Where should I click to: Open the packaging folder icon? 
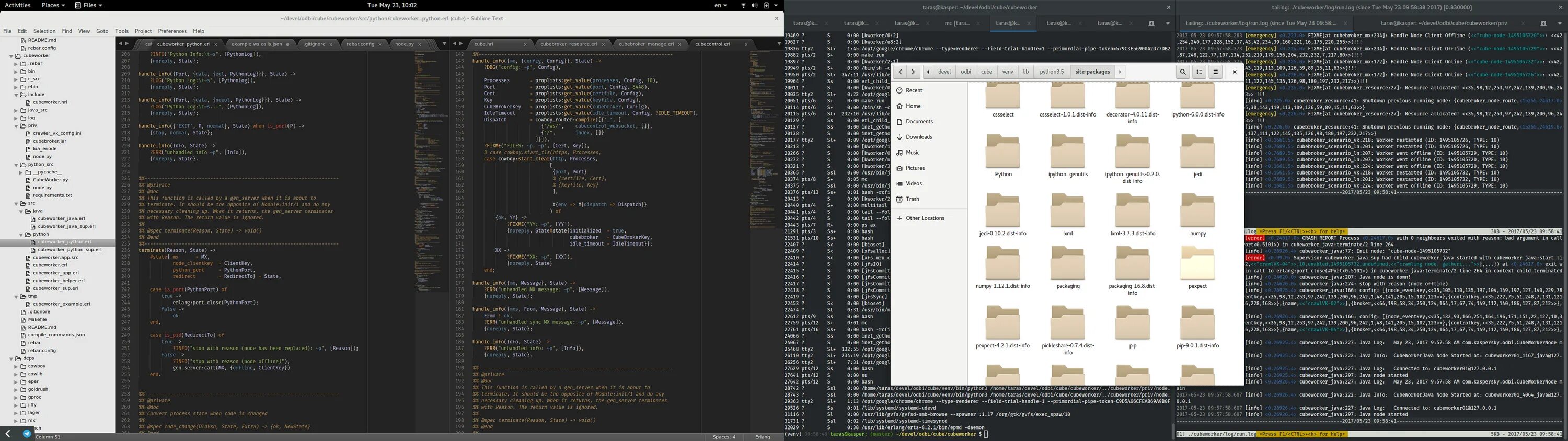point(1068,263)
